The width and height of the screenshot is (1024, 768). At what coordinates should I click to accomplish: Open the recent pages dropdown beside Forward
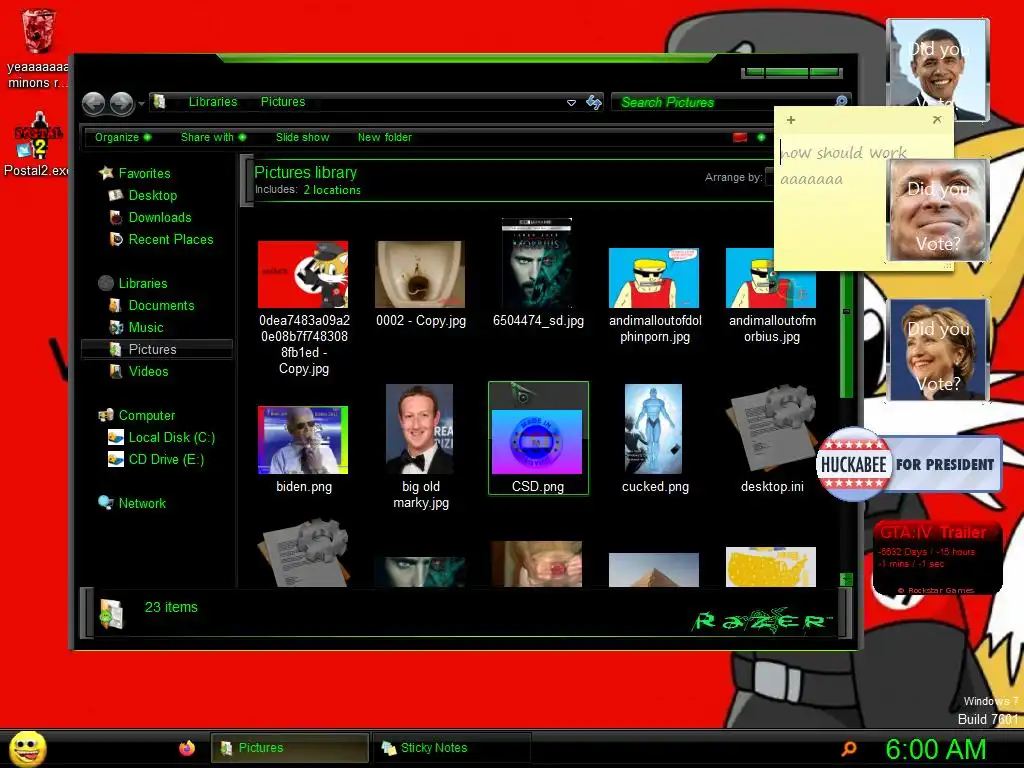point(141,103)
